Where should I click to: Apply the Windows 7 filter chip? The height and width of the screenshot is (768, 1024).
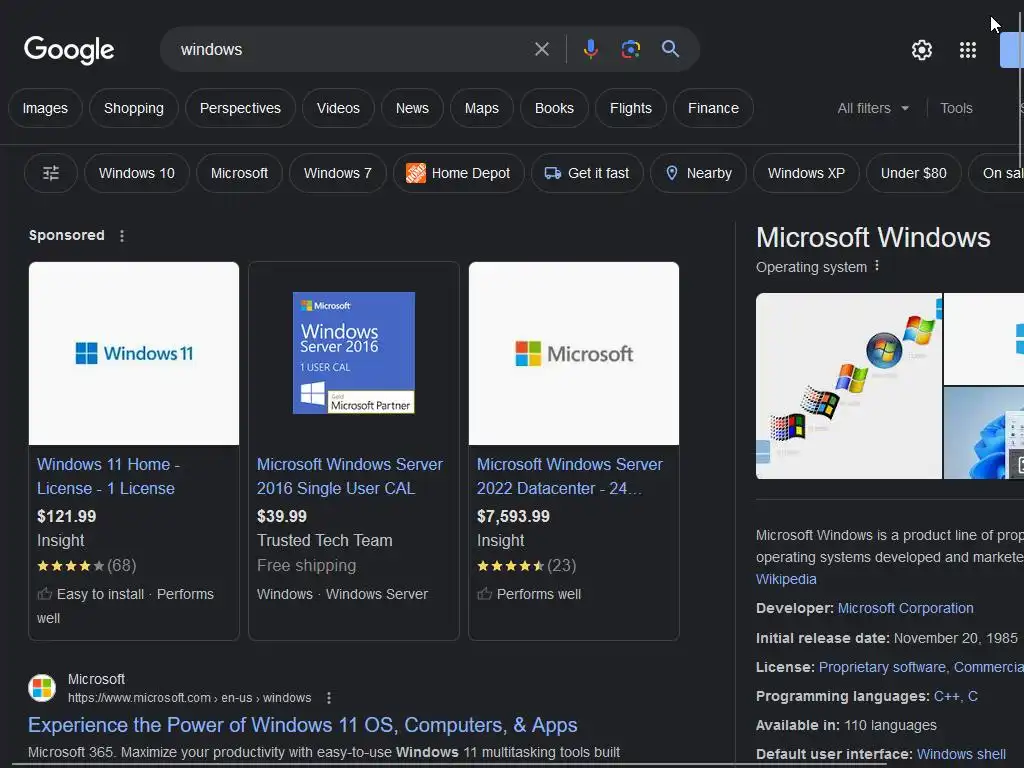click(x=338, y=173)
